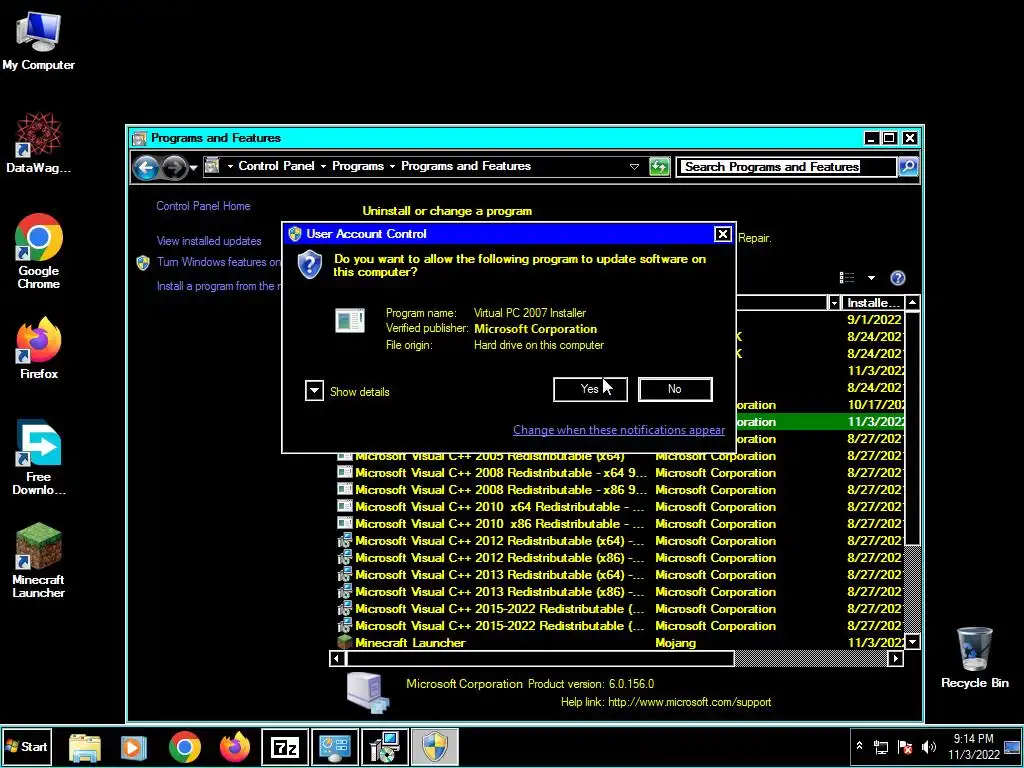The width and height of the screenshot is (1024, 768).
Task: Open the Start menu
Action: (x=27, y=746)
